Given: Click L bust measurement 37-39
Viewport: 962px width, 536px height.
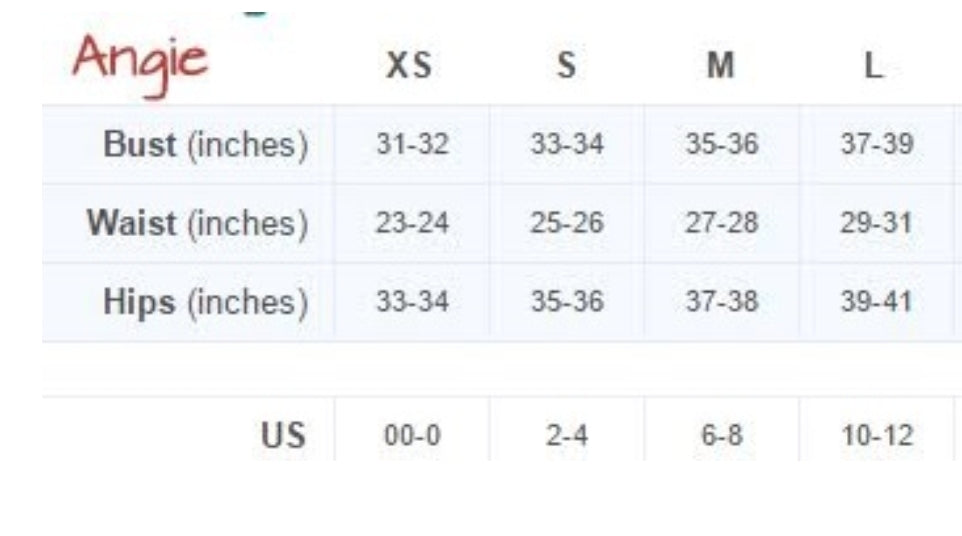Looking at the screenshot, I should pos(876,145).
